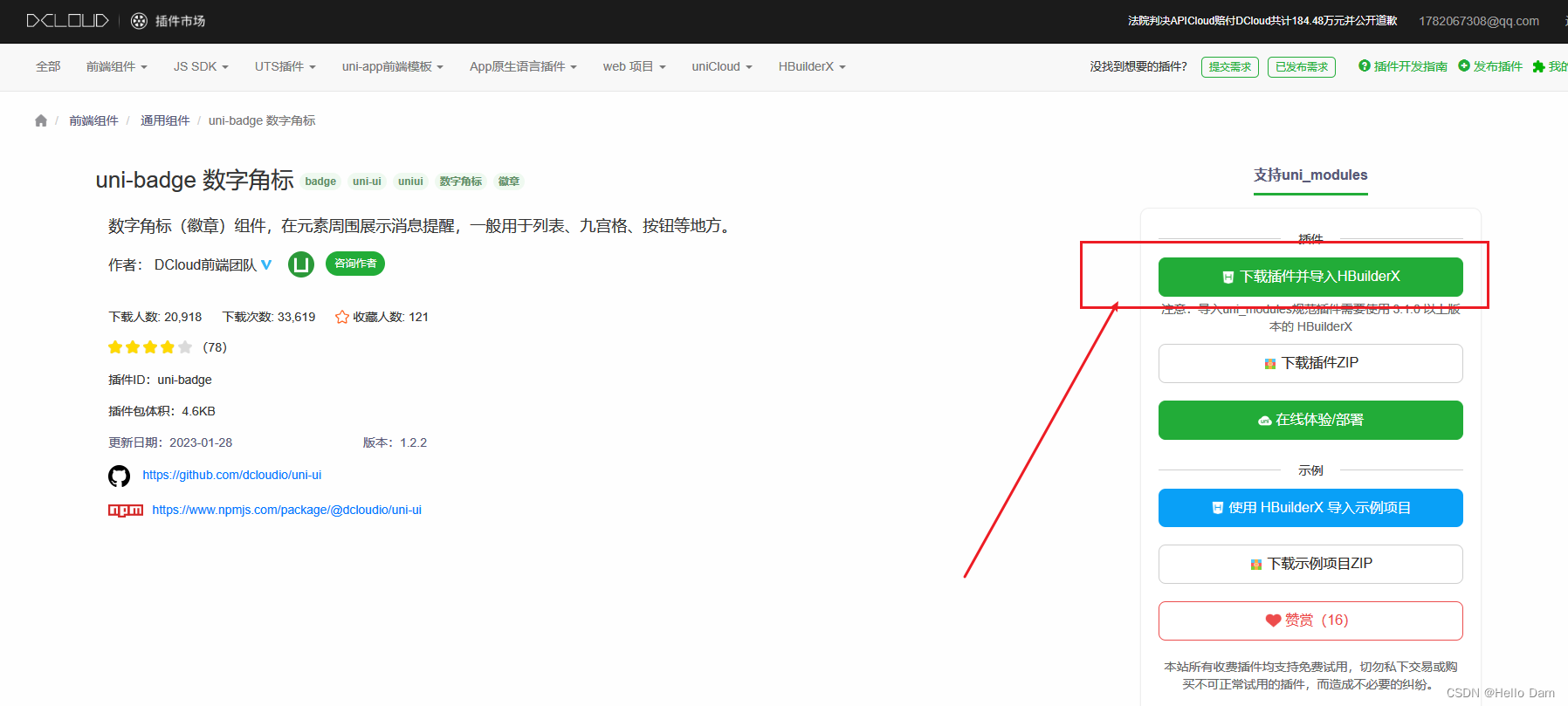Click 使用 HBuilderX 导入示例项目 button
The height and width of the screenshot is (706, 1568).
point(1310,508)
